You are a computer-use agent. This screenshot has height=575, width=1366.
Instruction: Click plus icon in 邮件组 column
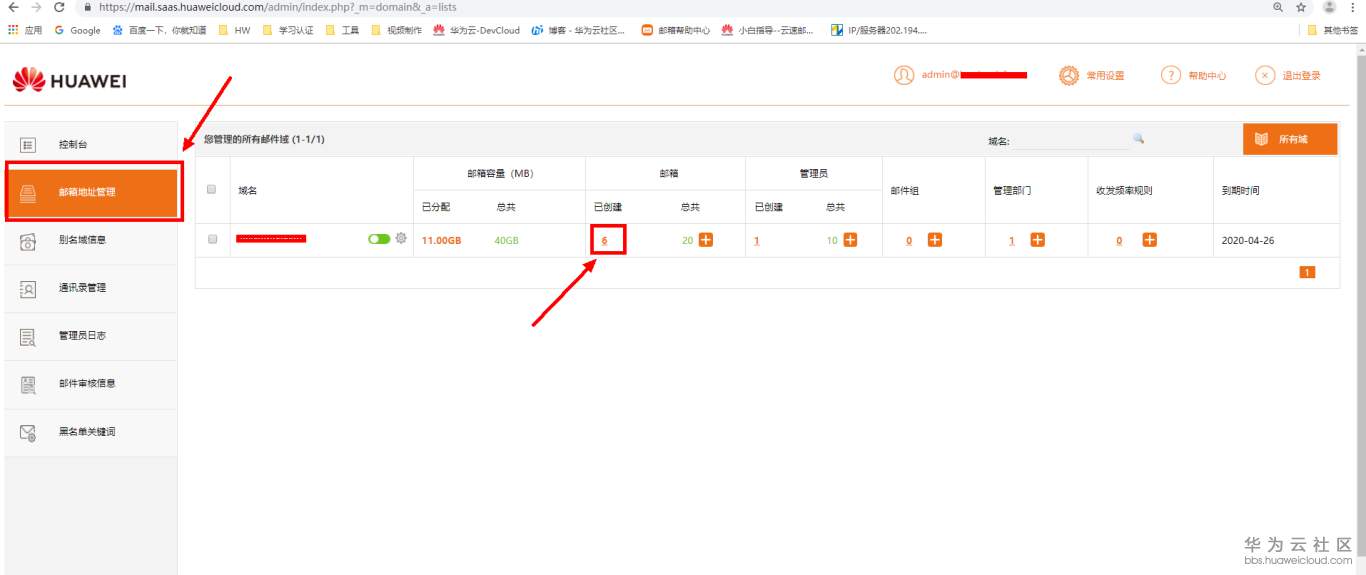coord(935,240)
